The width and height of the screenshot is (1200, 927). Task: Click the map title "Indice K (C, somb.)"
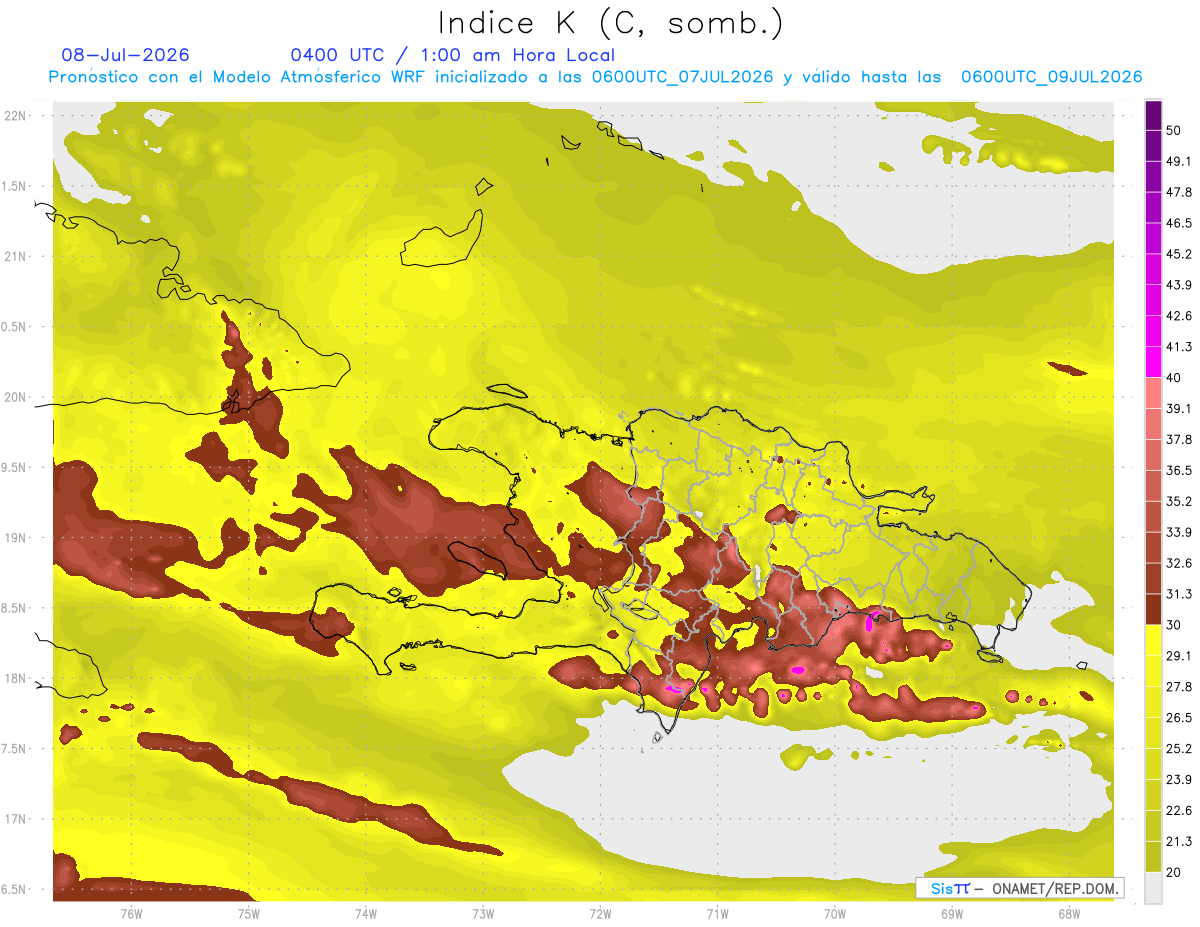pos(610,22)
